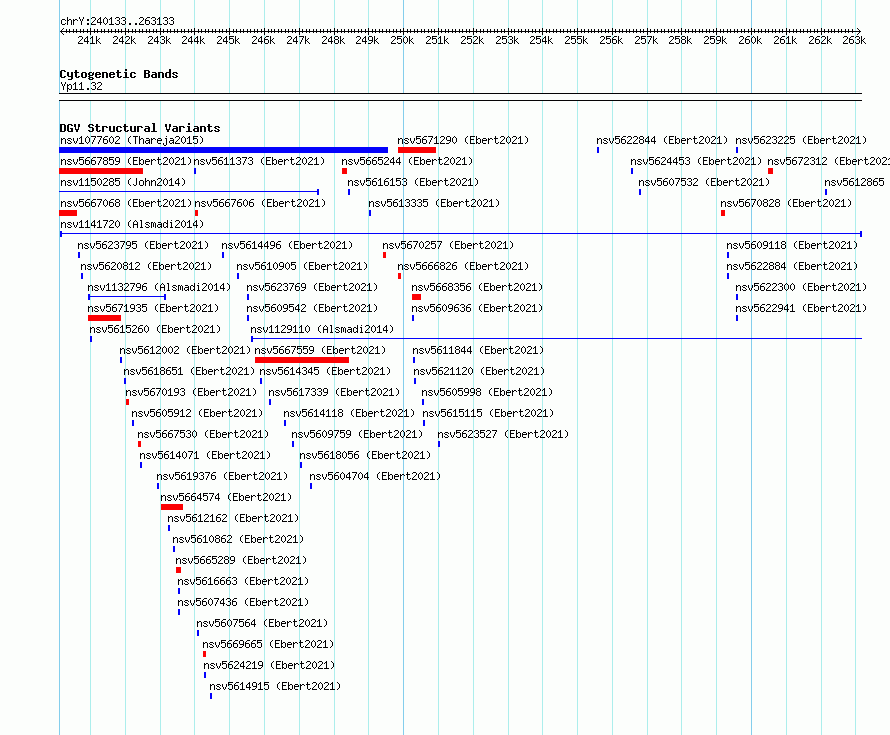
Task: Select nsv5666826 (Ebert2021) label
Action: tap(463, 266)
